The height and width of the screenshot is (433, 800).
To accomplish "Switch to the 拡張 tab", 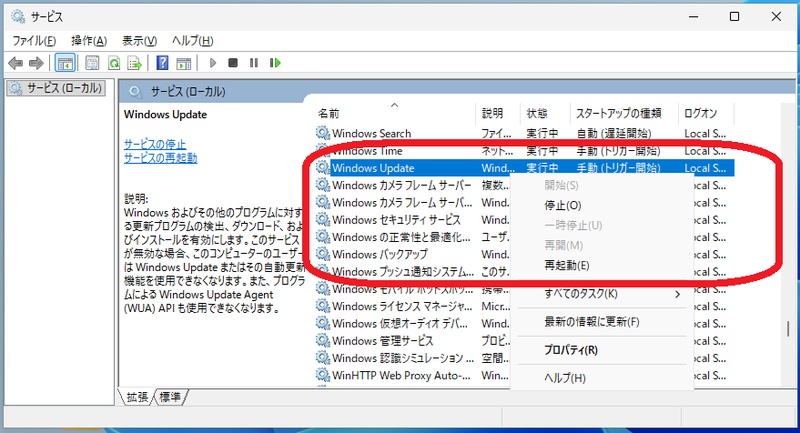I will coord(137,397).
